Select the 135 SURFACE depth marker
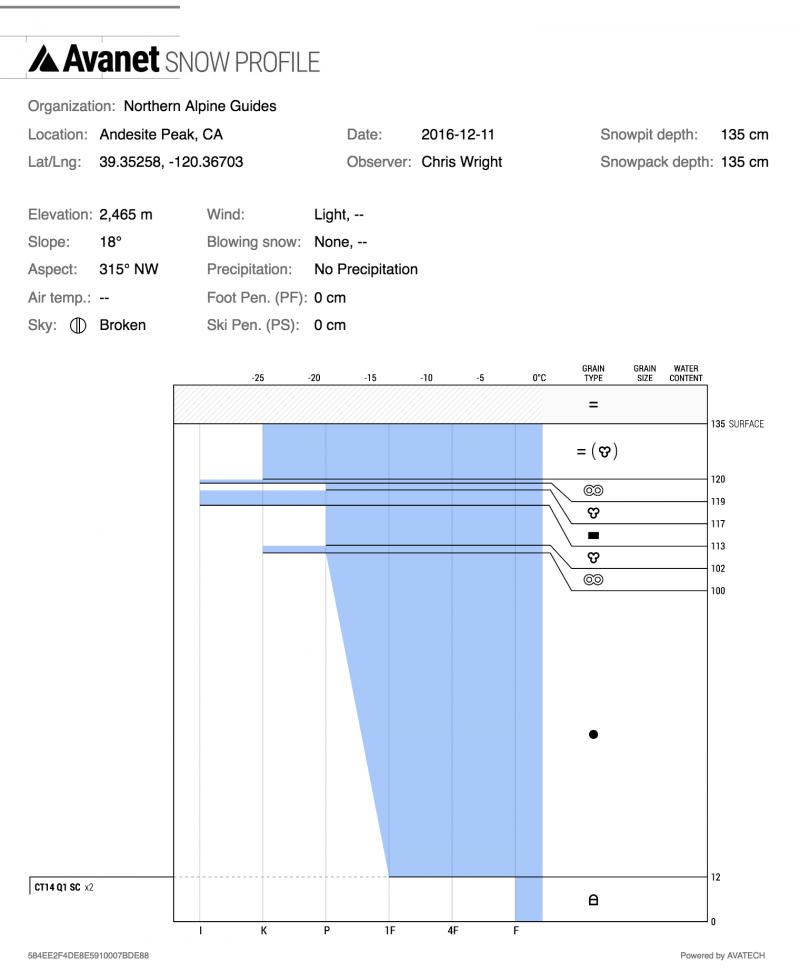 coord(738,424)
